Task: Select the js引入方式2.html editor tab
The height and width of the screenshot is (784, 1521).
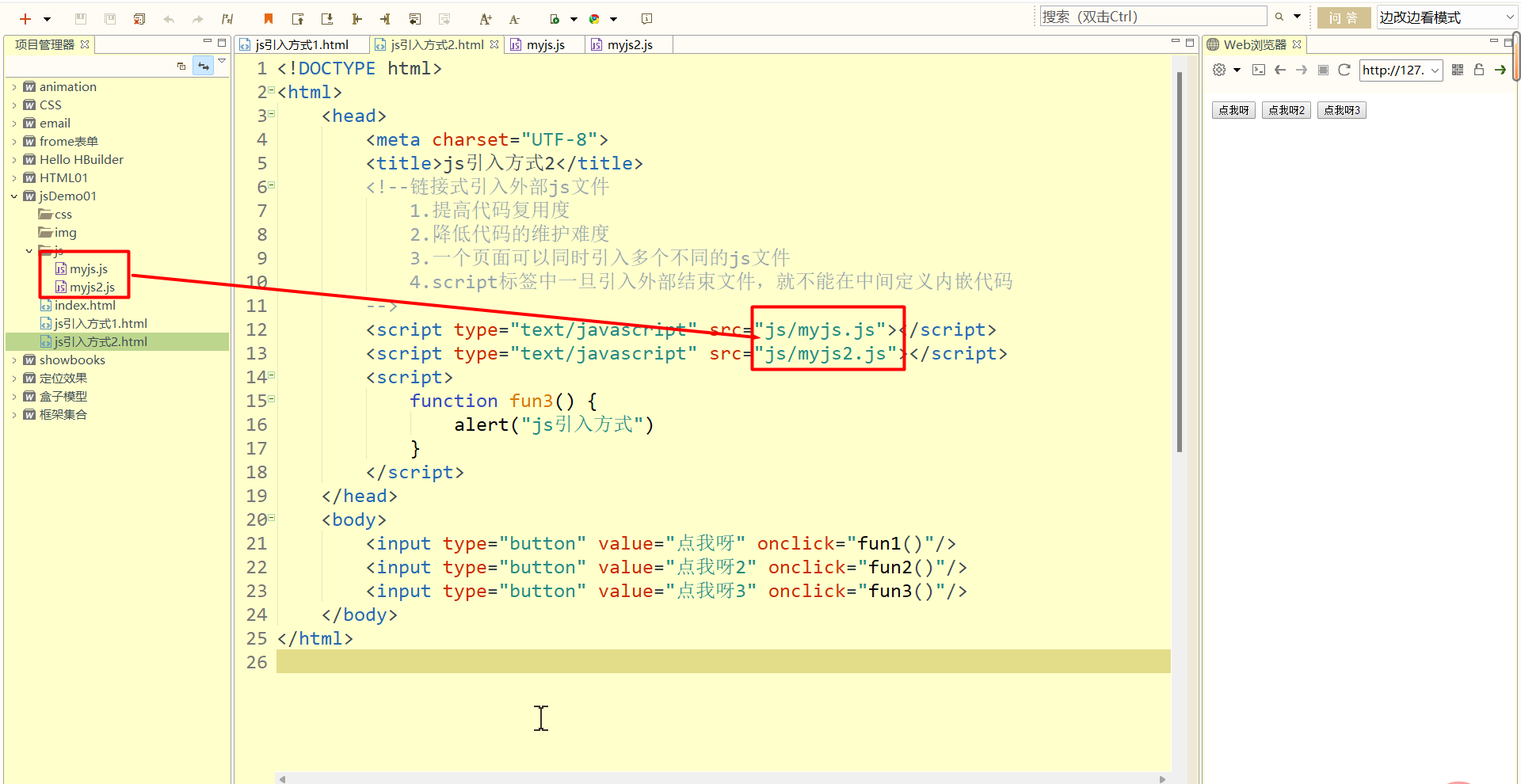Action: coord(437,45)
